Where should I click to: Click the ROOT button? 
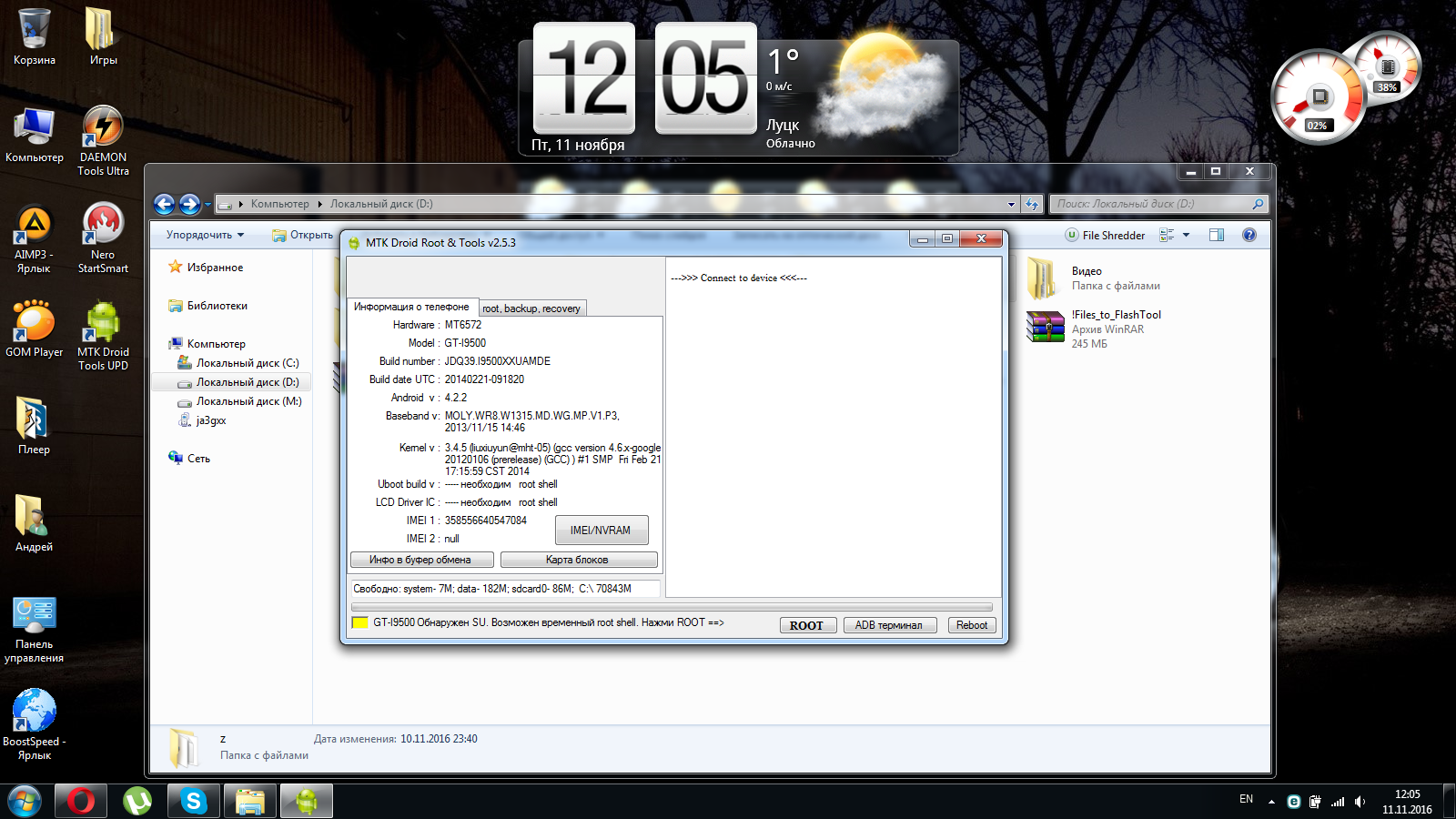(807, 625)
